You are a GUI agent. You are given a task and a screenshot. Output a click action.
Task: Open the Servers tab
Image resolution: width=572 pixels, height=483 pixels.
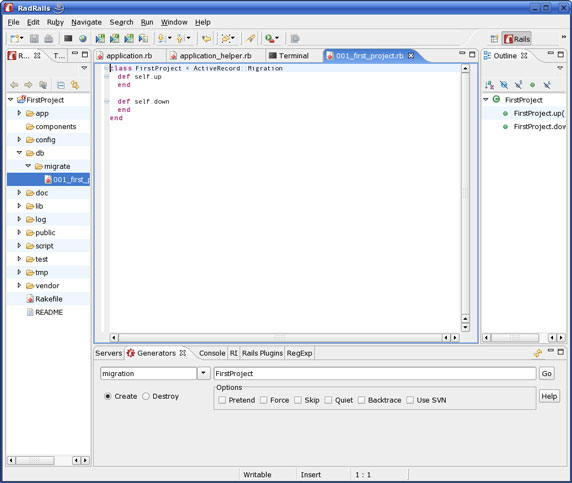point(108,353)
